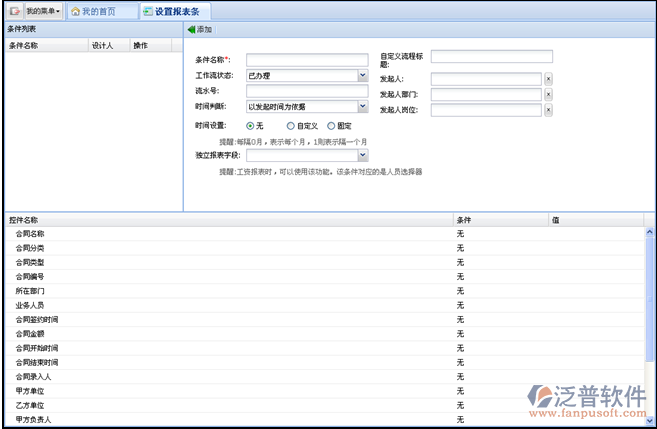
Task: Focus the 条件名称 input field
Action: pyautogui.click(x=307, y=60)
